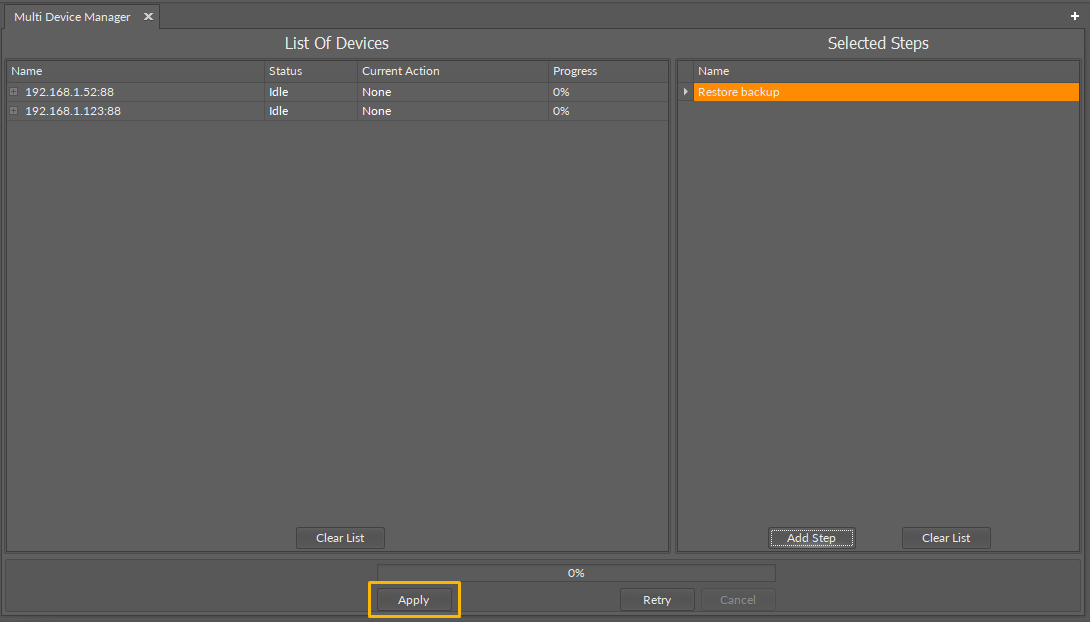Click the plus icon beside 192.168.1.52:88
Viewport: 1090px width, 622px height.
tap(11, 91)
